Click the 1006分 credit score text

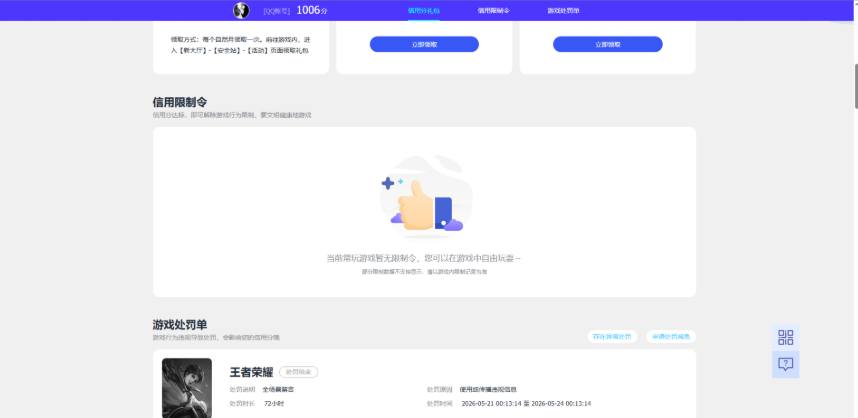click(x=312, y=10)
